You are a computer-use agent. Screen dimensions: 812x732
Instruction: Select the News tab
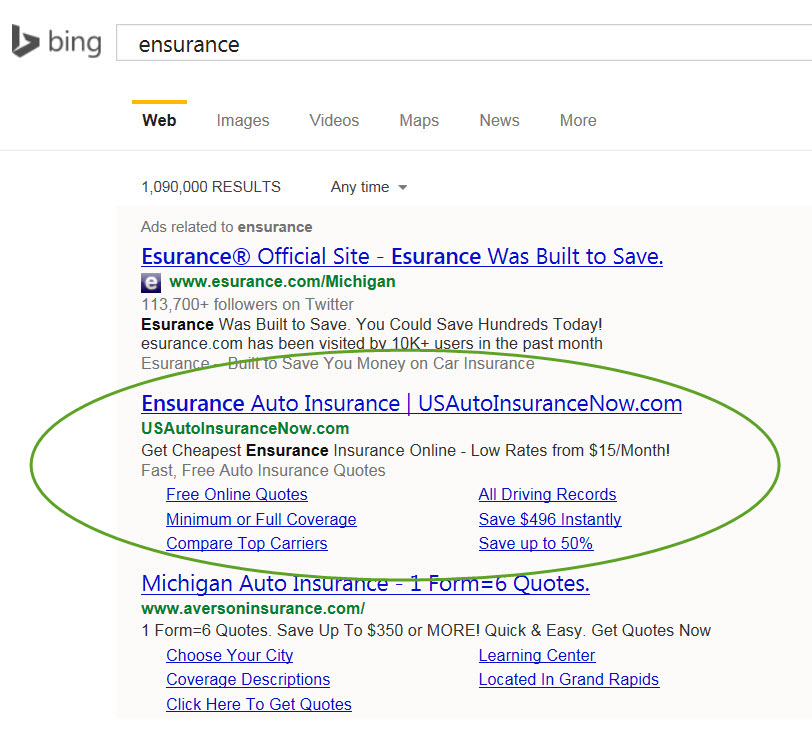499,120
